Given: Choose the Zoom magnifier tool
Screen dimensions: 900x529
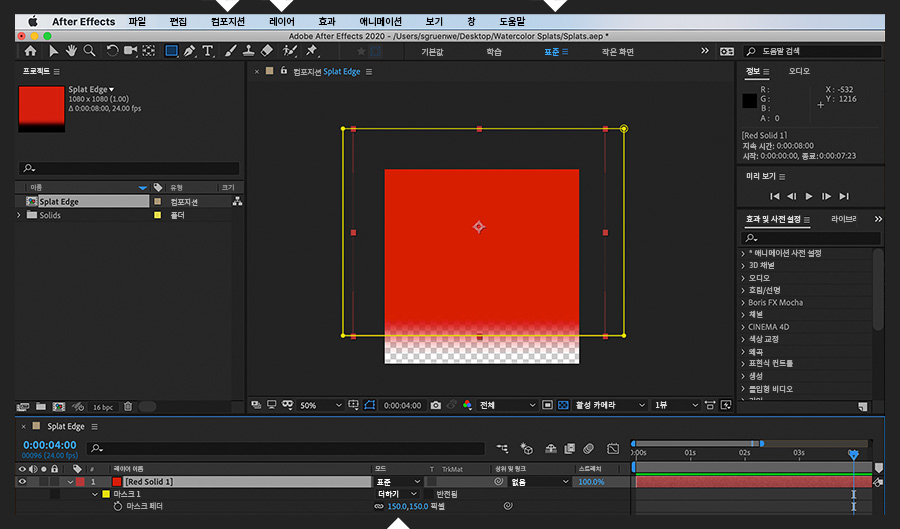Looking at the screenshot, I should tap(89, 51).
